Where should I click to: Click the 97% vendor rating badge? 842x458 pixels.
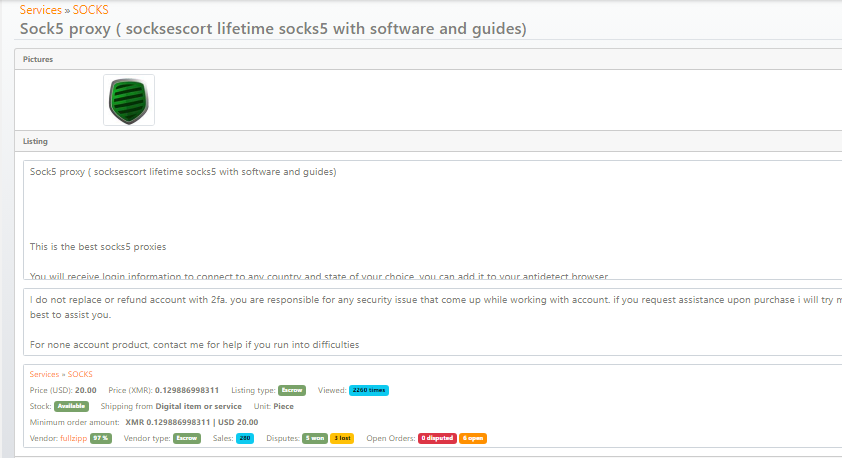point(100,438)
